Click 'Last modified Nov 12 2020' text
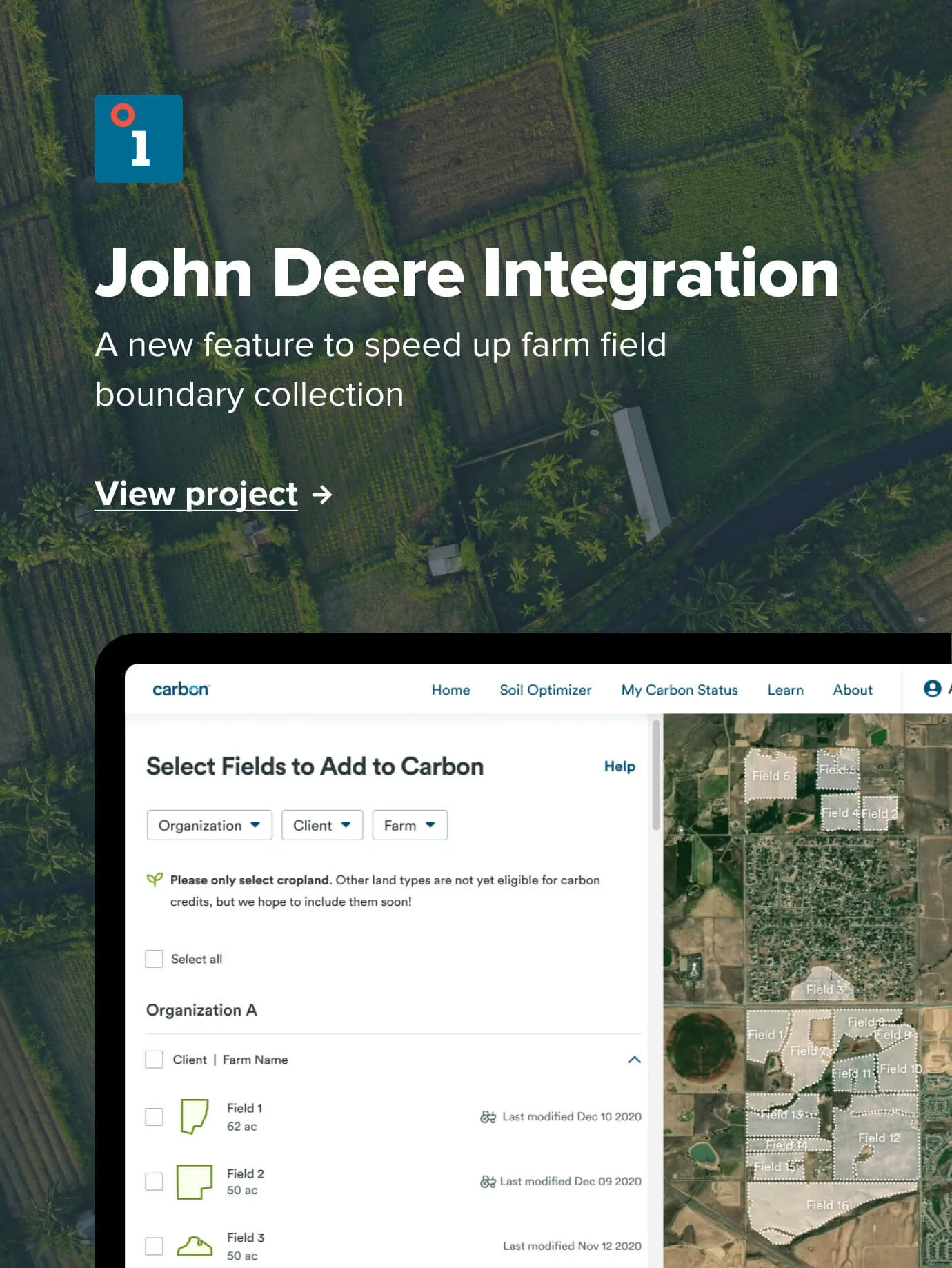This screenshot has width=952, height=1268. [x=572, y=1246]
